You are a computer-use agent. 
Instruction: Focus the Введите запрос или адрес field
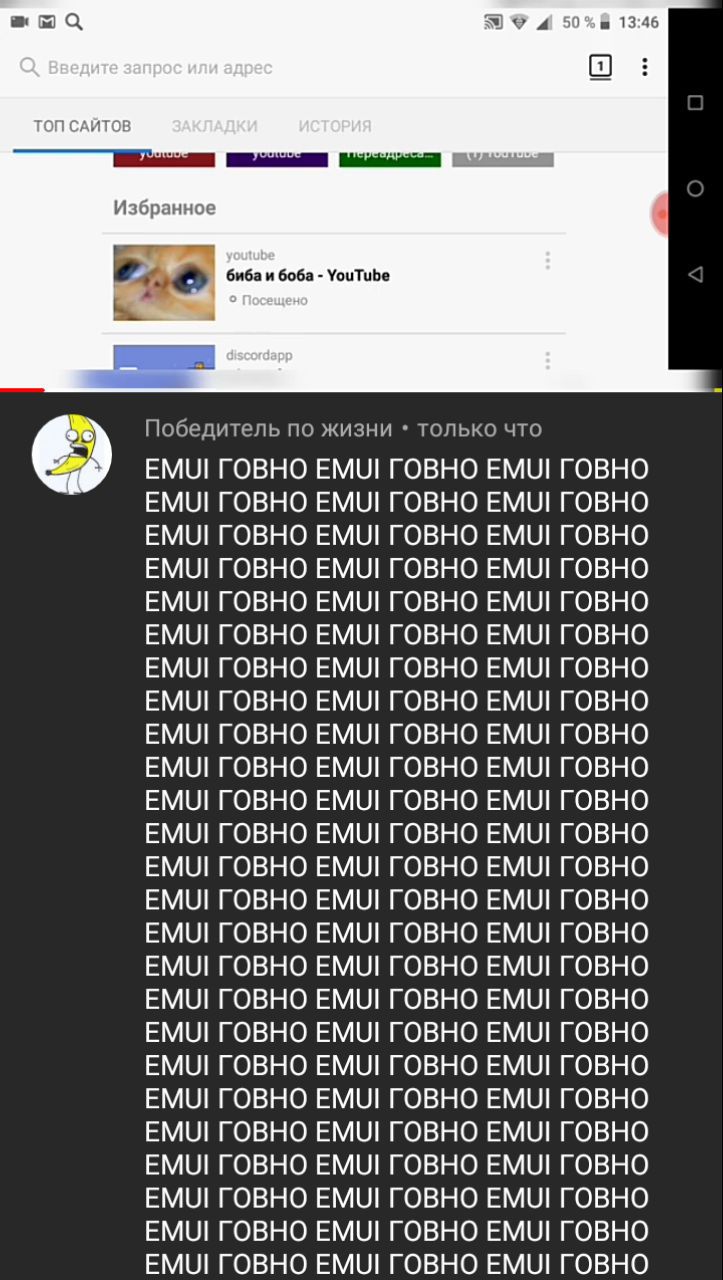pyautogui.click(x=160, y=68)
